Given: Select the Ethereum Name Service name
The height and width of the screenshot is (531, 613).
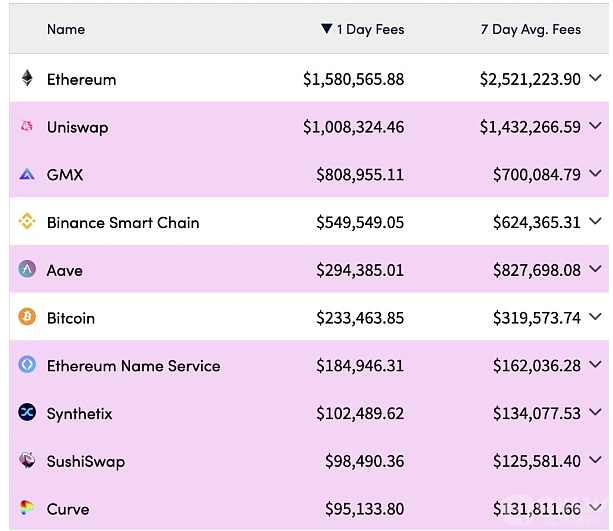Looking at the screenshot, I should coord(134,366).
